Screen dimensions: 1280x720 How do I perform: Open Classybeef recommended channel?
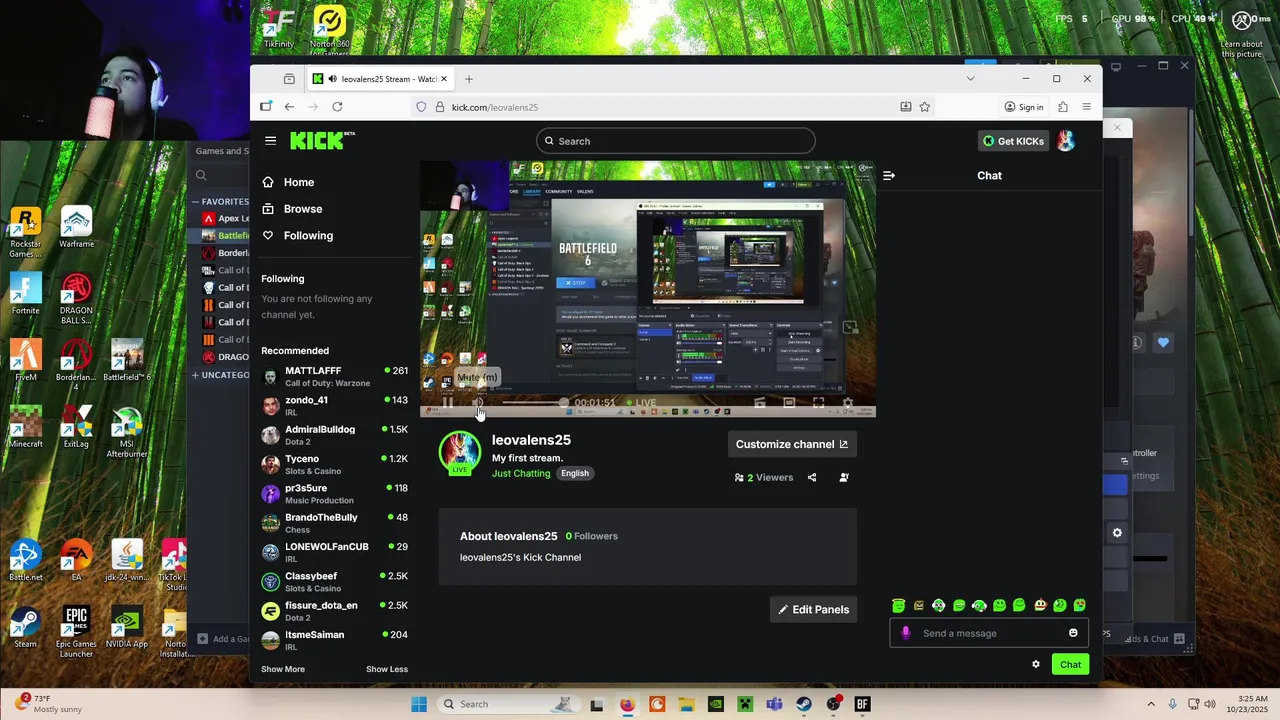[x=334, y=581]
